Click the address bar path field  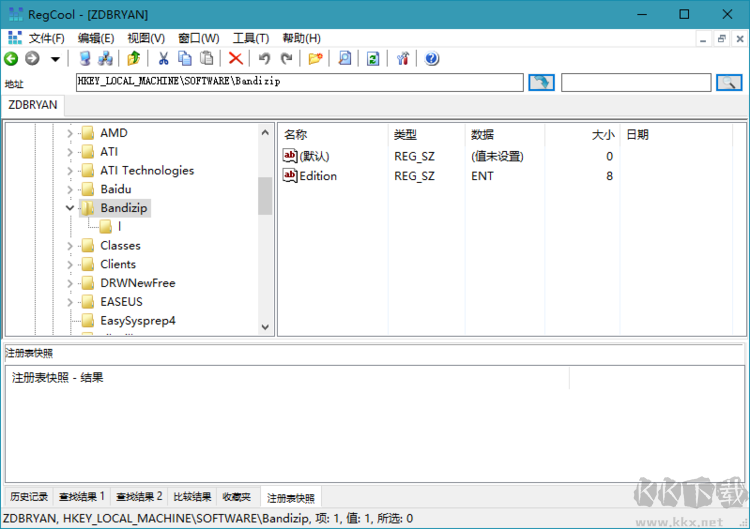pyautogui.click(x=299, y=82)
